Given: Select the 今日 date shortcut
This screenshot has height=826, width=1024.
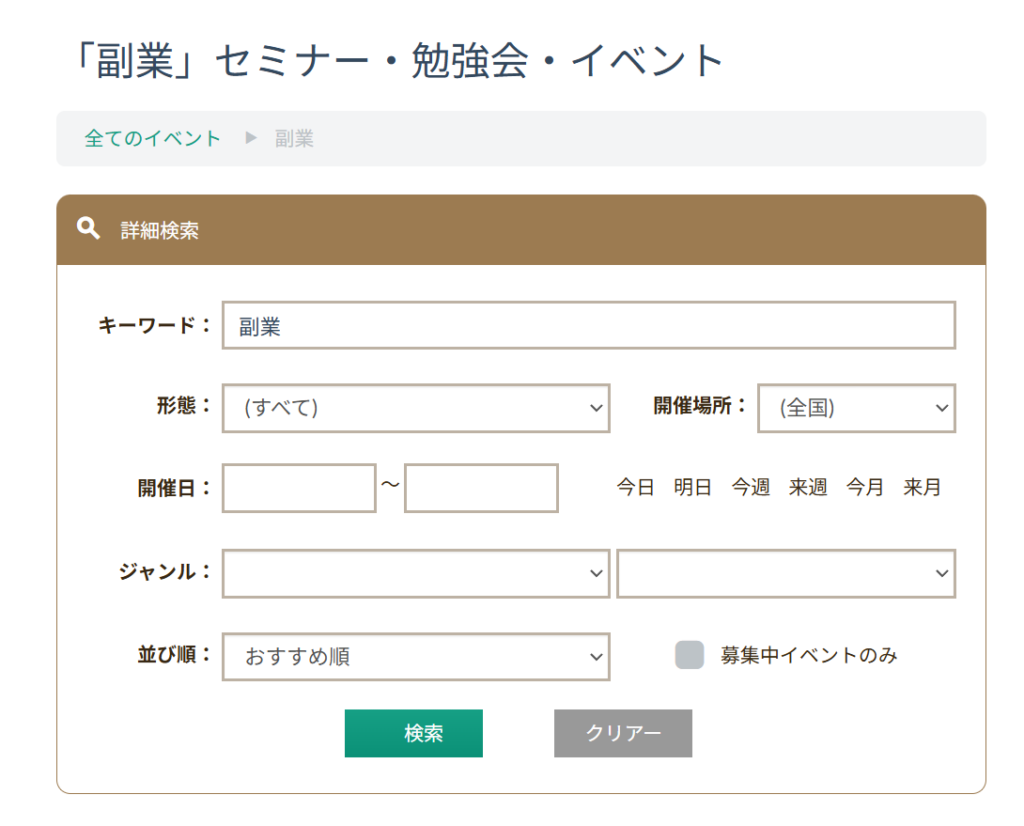Looking at the screenshot, I should click(635, 488).
